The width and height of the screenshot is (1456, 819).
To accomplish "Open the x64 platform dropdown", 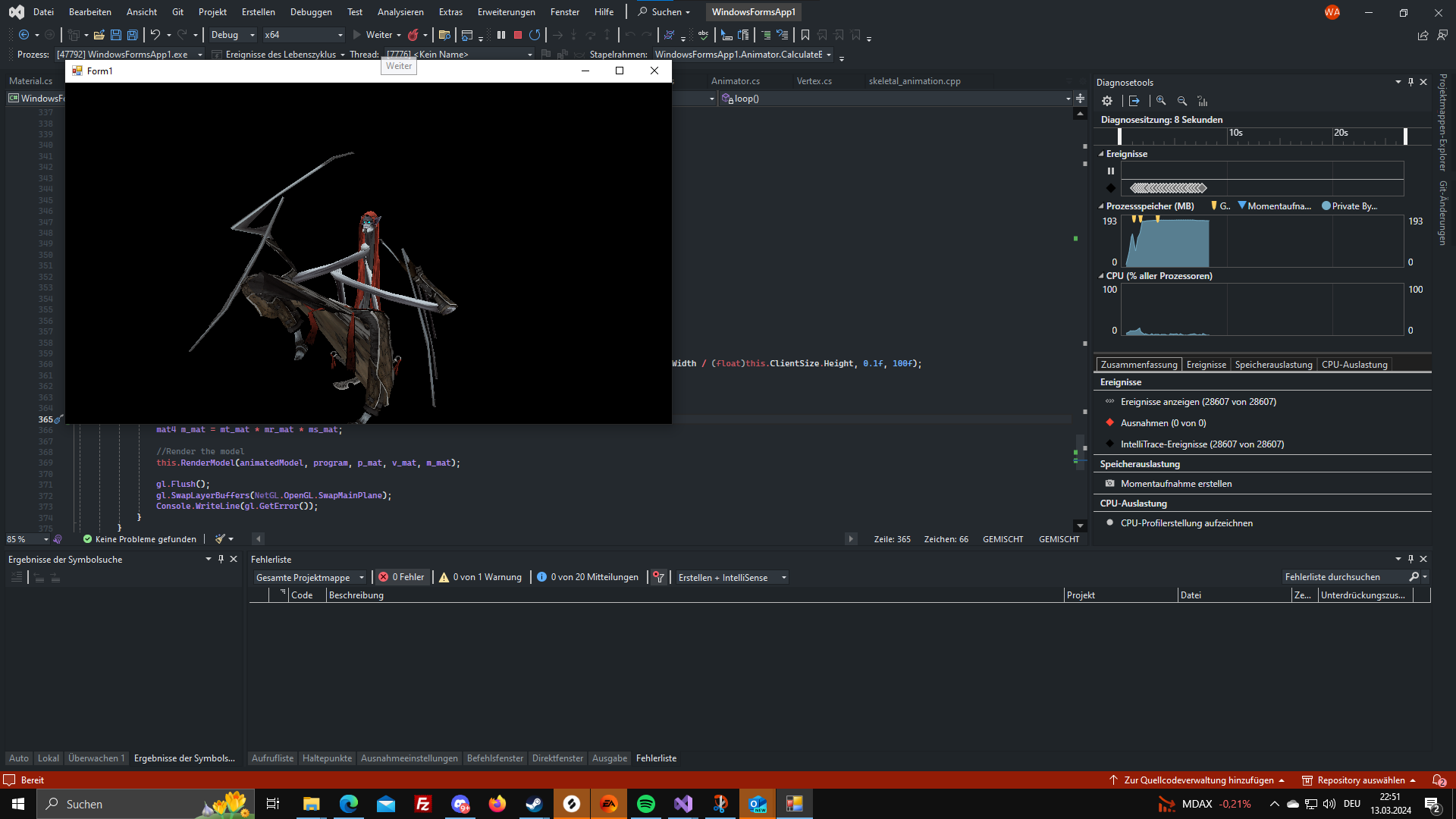I will (303, 35).
